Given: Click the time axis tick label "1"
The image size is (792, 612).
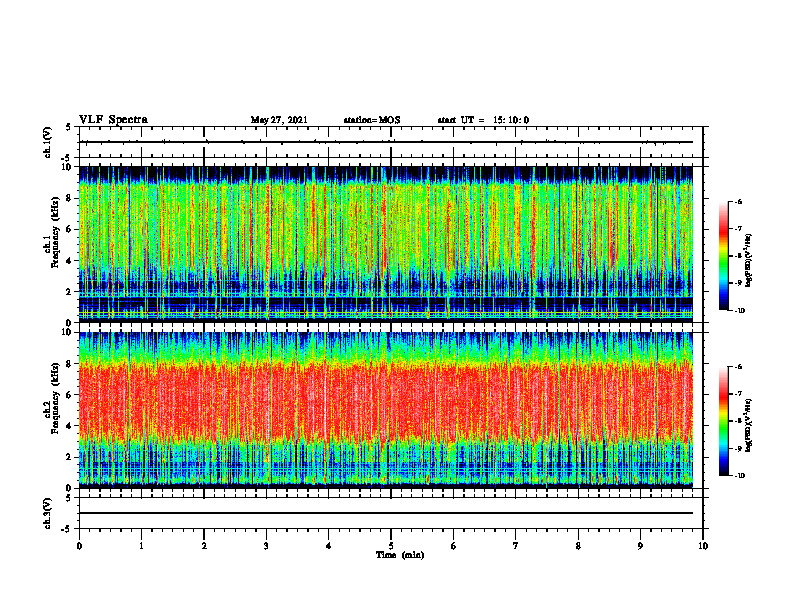Looking at the screenshot, I should (141, 546).
